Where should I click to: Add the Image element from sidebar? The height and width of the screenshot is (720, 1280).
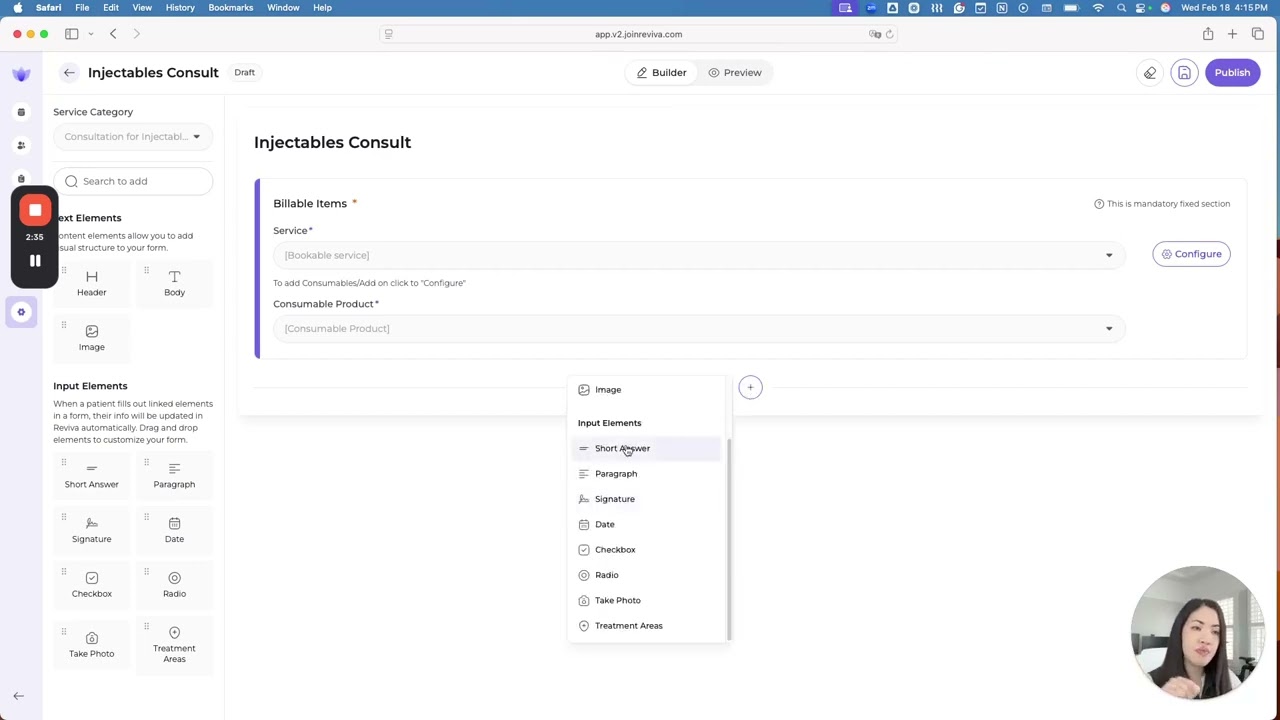click(91, 338)
